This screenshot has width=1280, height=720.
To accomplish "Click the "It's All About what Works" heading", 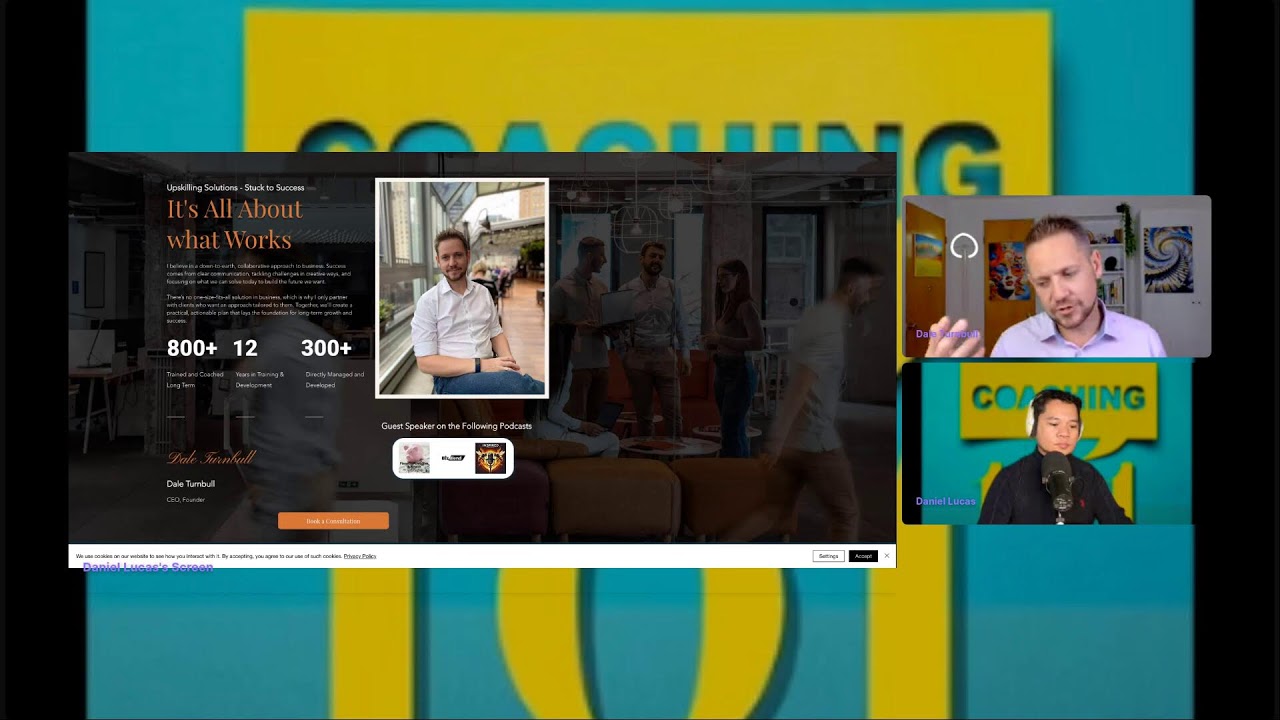I will 235,224.
